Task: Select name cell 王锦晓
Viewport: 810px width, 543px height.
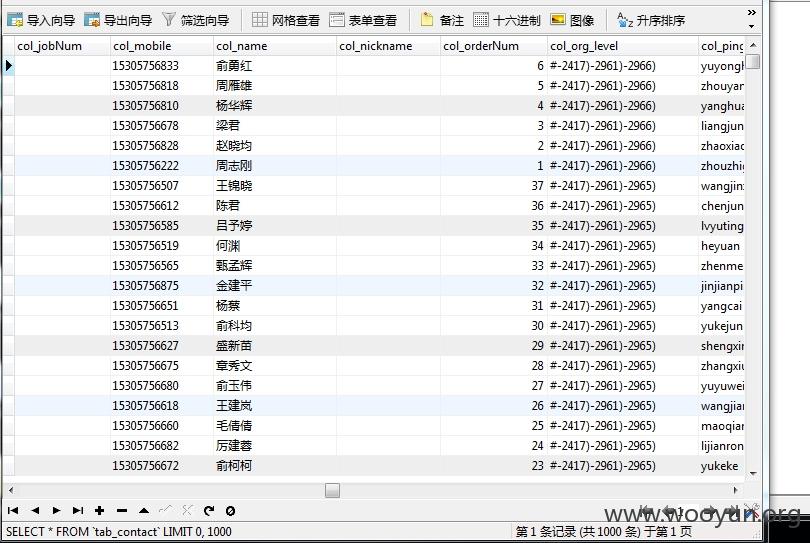Action: point(275,185)
